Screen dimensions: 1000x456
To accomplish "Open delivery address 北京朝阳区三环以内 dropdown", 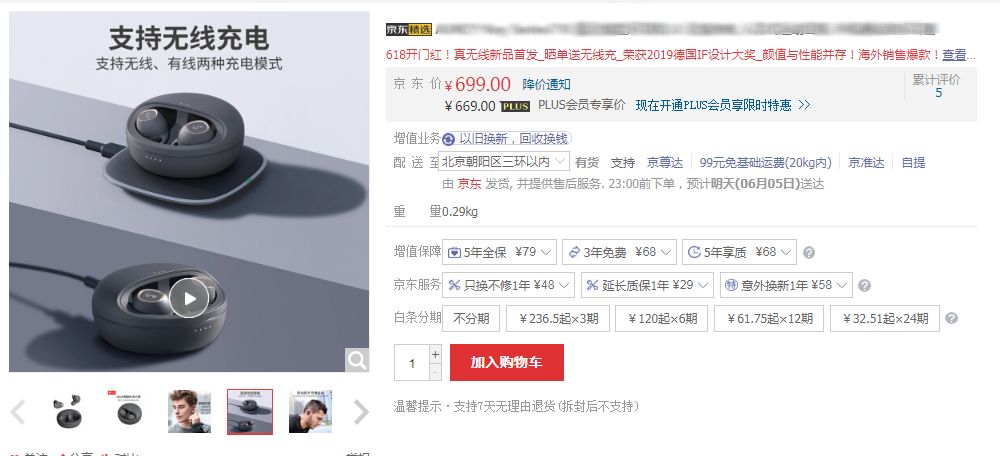I will 504,161.
